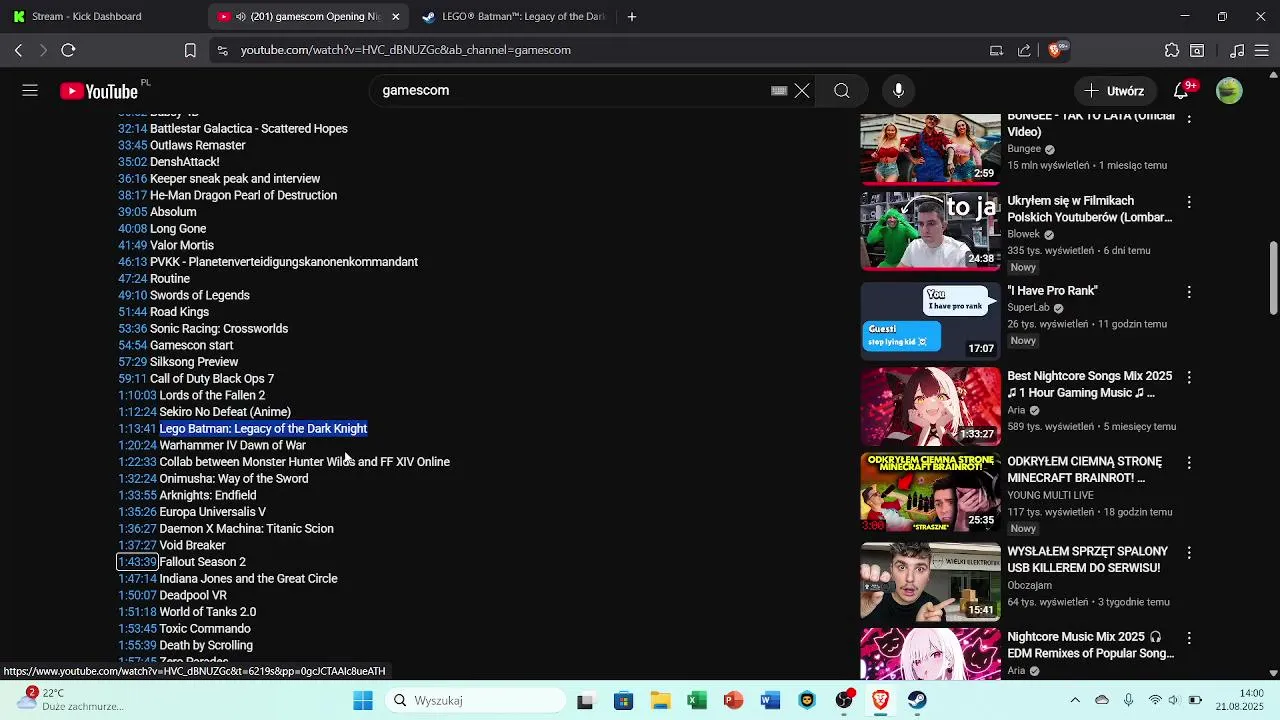Bookmark this page
This screenshot has height=720, width=1280.
(190, 50)
